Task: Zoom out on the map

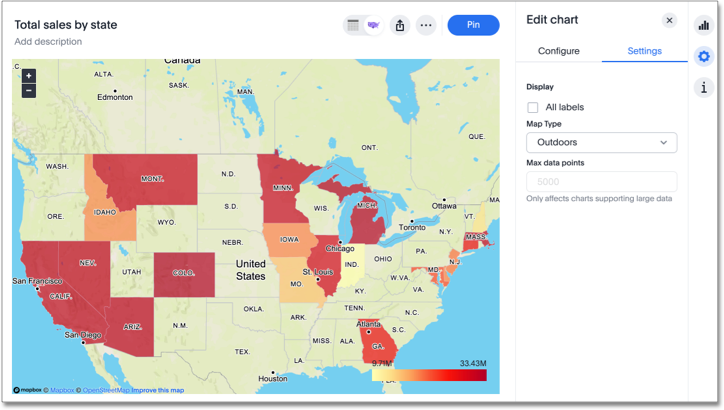Action: click(x=29, y=91)
